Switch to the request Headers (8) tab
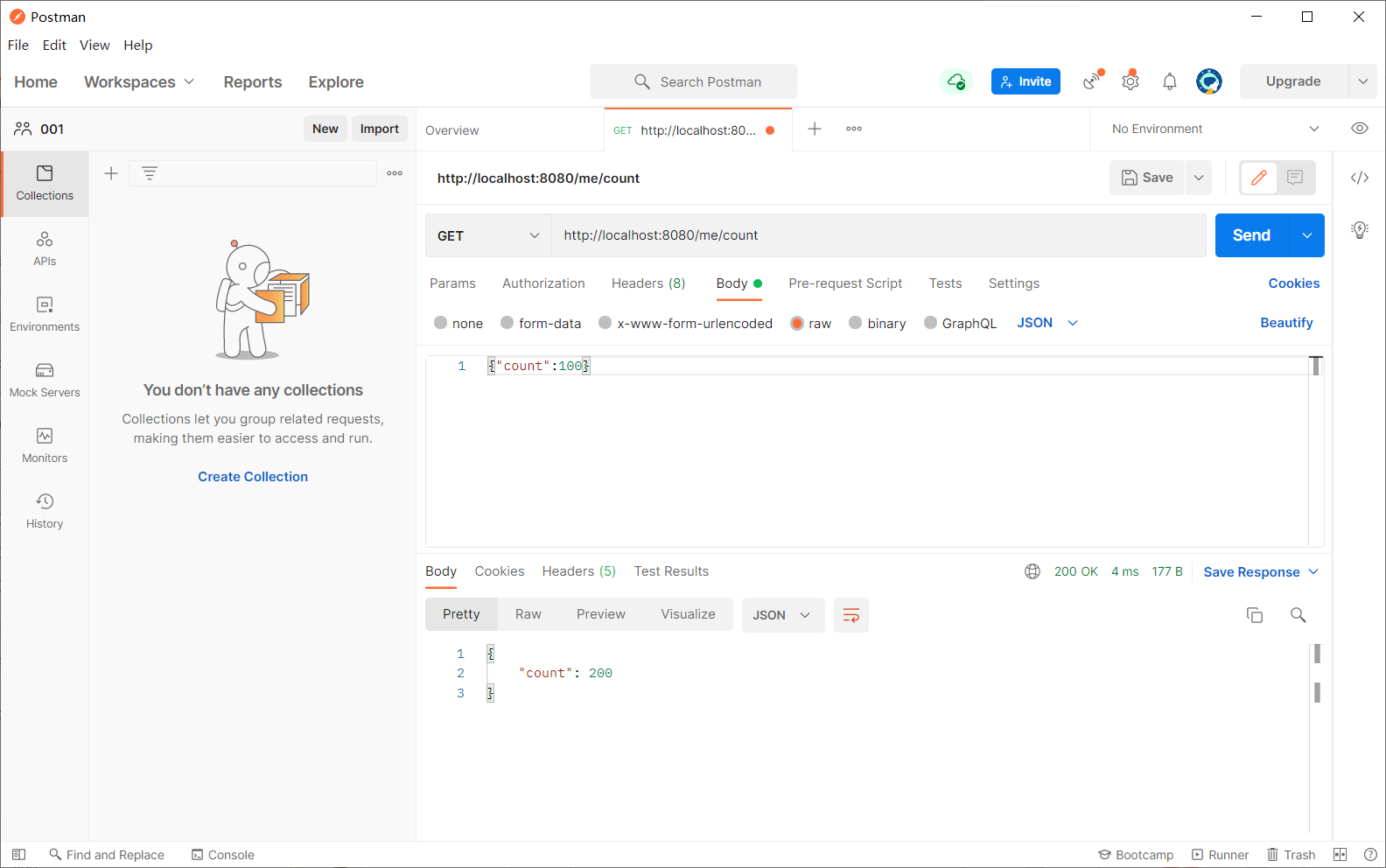Image resolution: width=1386 pixels, height=868 pixels. (648, 283)
